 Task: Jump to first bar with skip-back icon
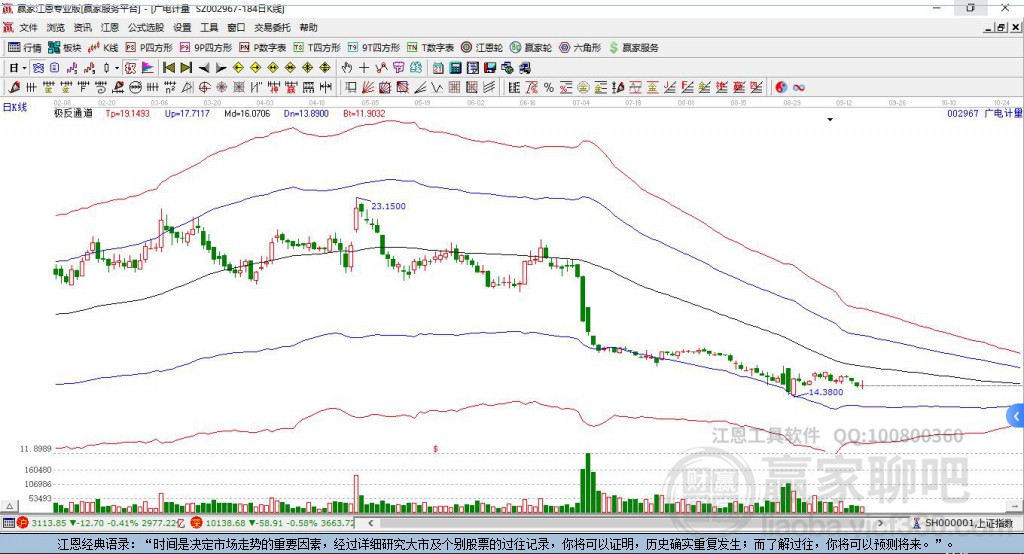[168, 68]
